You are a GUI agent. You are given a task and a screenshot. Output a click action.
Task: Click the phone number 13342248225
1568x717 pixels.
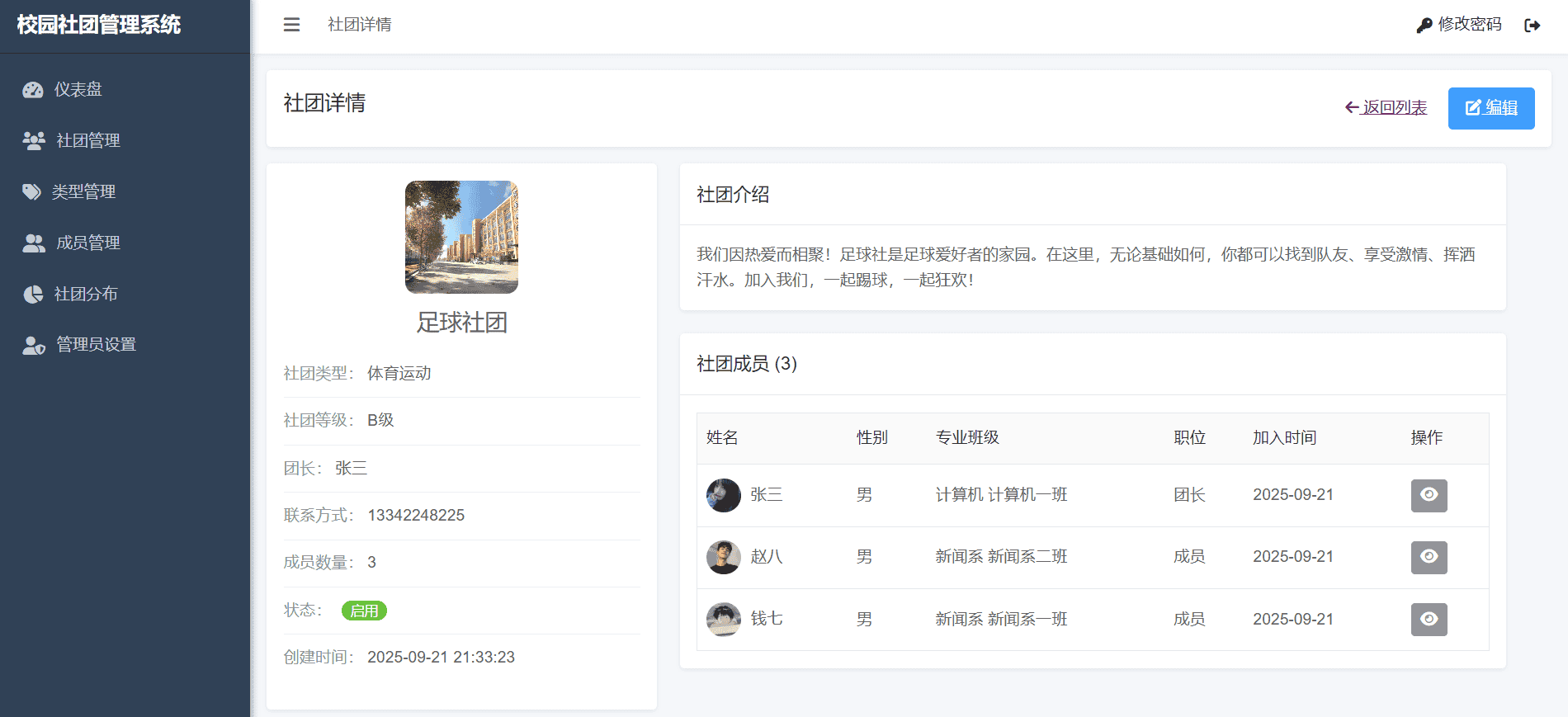click(416, 516)
